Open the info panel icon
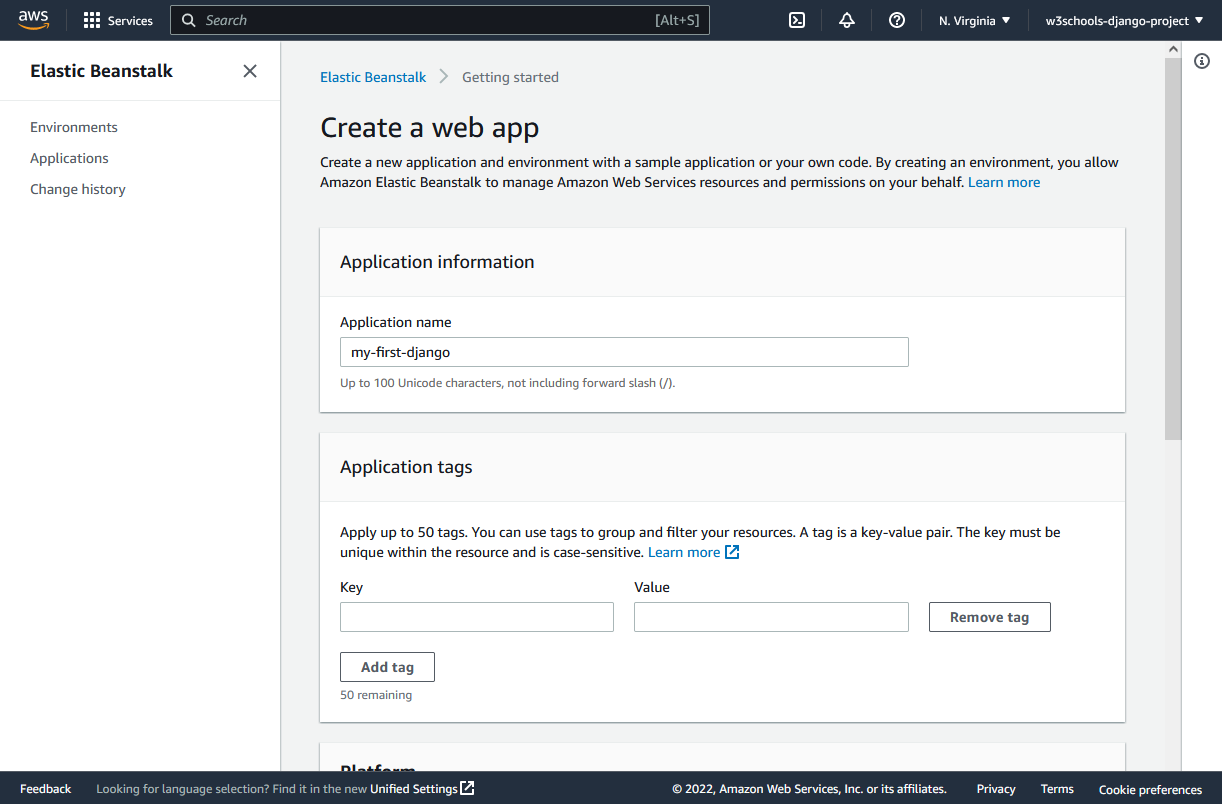This screenshot has height=804, width=1222. 1202,62
